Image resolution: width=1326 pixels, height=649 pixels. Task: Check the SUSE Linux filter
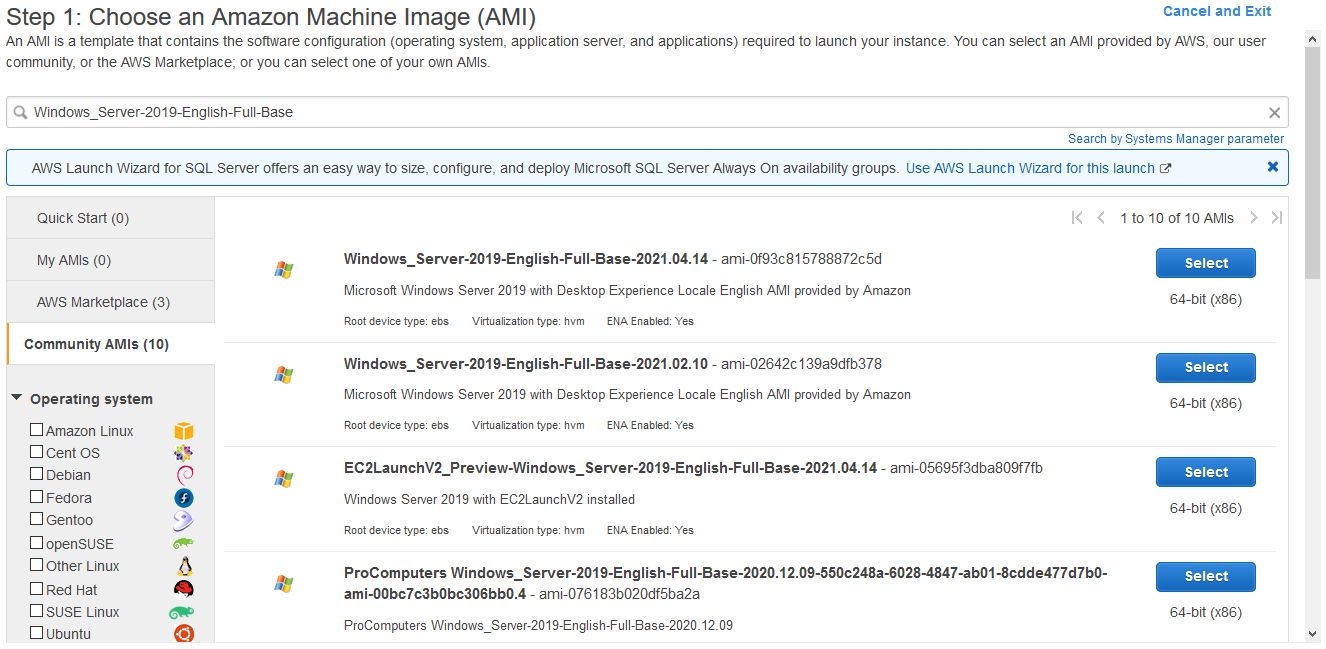pyautogui.click(x=37, y=611)
